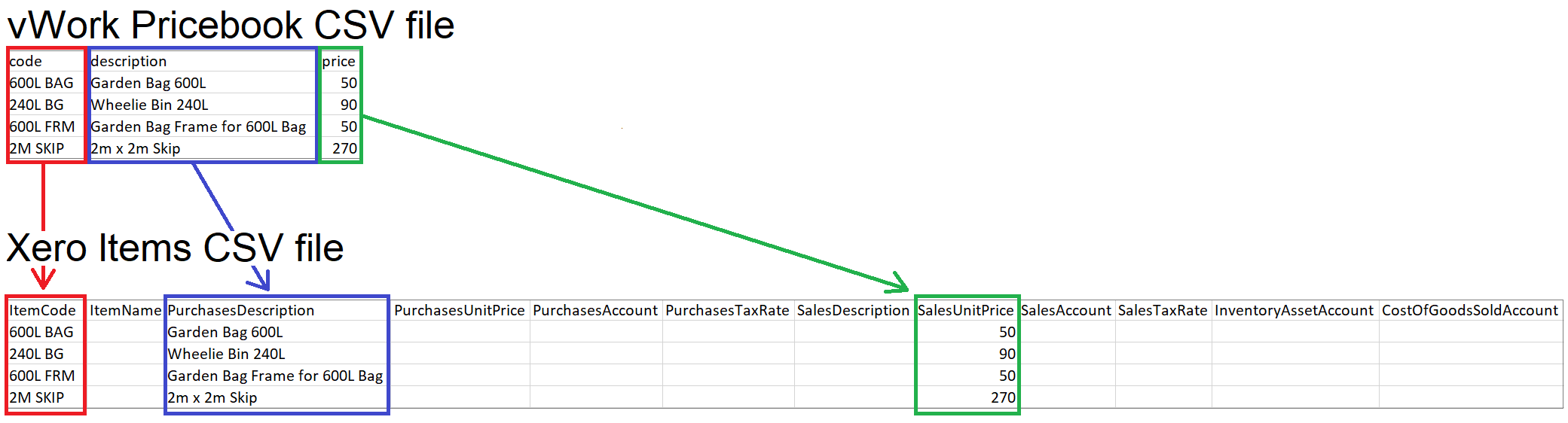Click "240L BG" under the ItemCode column
Screen dimensions: 1568x423
tap(36, 354)
